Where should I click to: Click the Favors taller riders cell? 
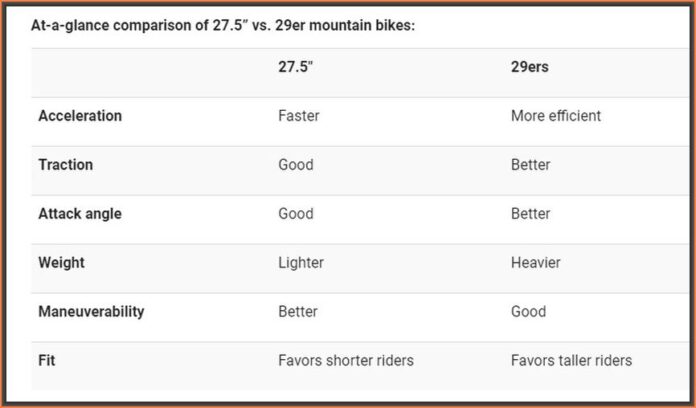click(x=571, y=360)
